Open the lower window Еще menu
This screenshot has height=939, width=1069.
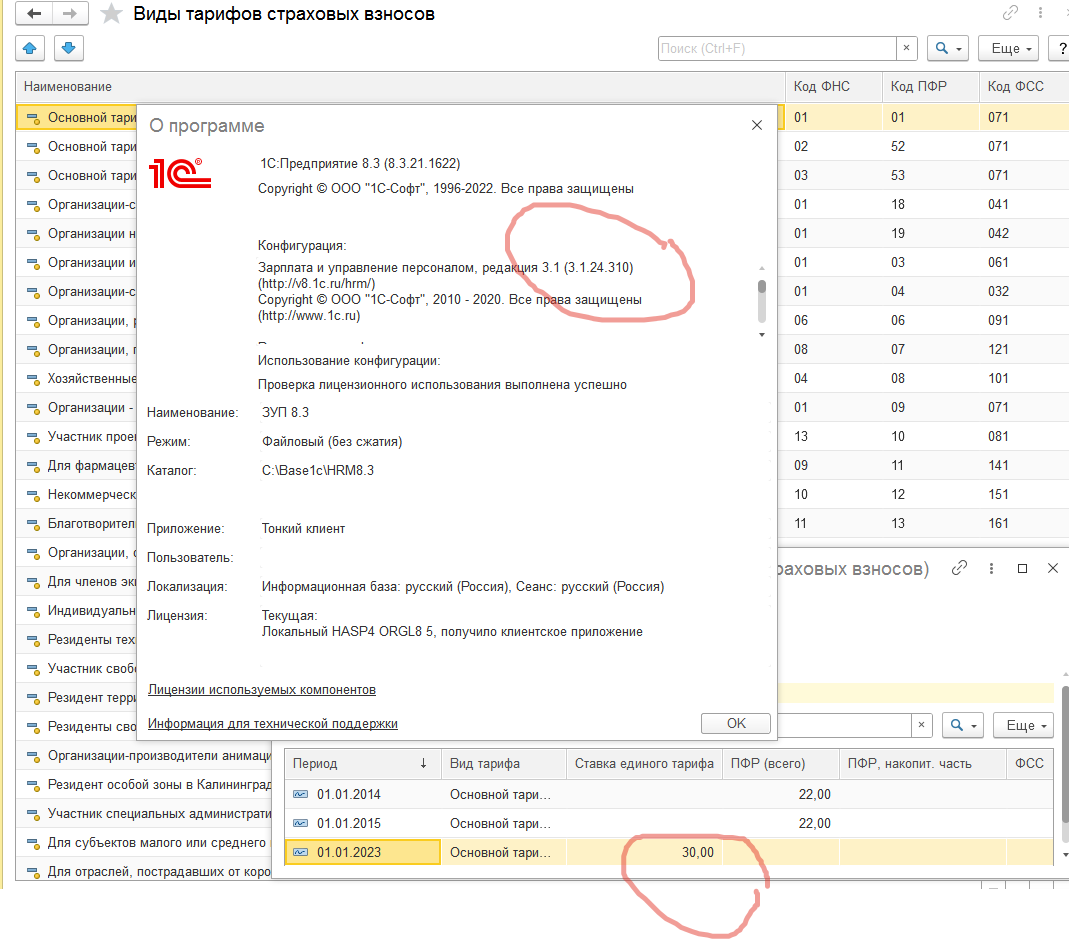tap(1023, 726)
